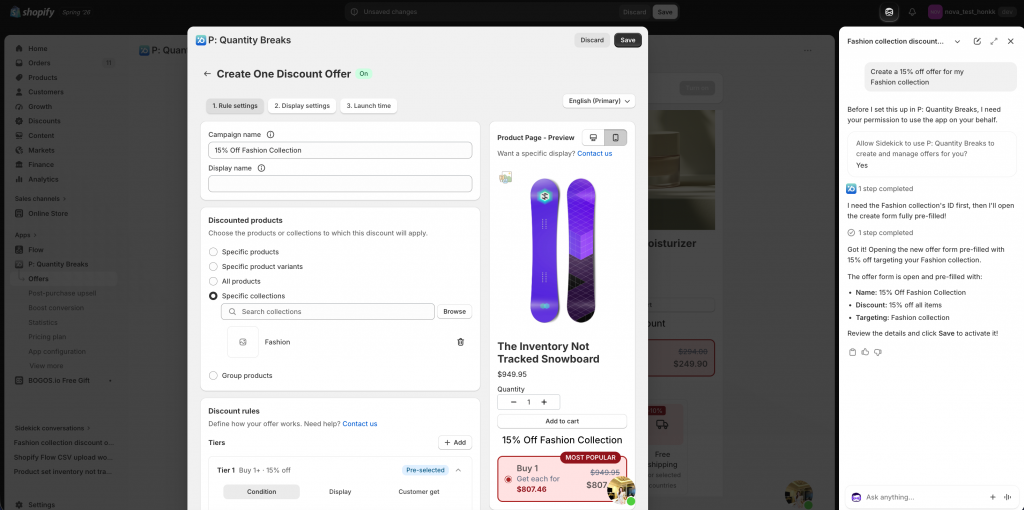
Task: Switch to the 3. Launch time tab
Action: (x=368, y=106)
